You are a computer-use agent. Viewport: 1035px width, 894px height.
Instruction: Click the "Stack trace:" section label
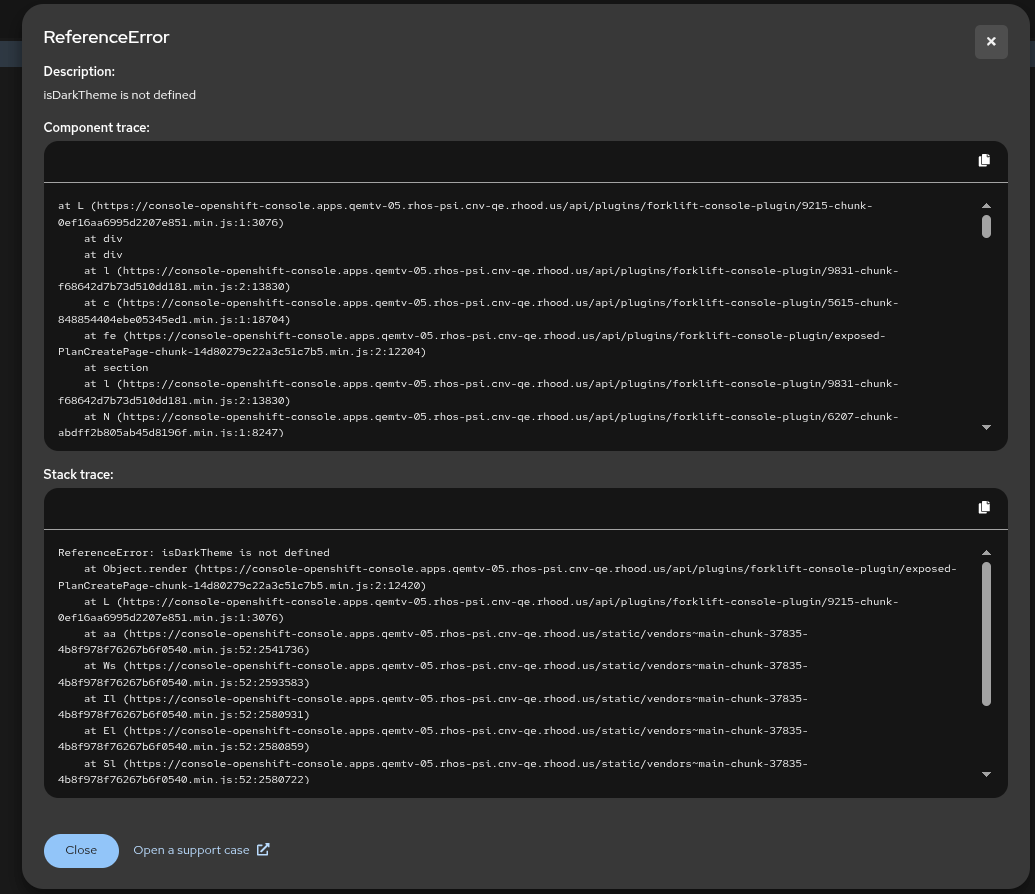click(x=78, y=475)
